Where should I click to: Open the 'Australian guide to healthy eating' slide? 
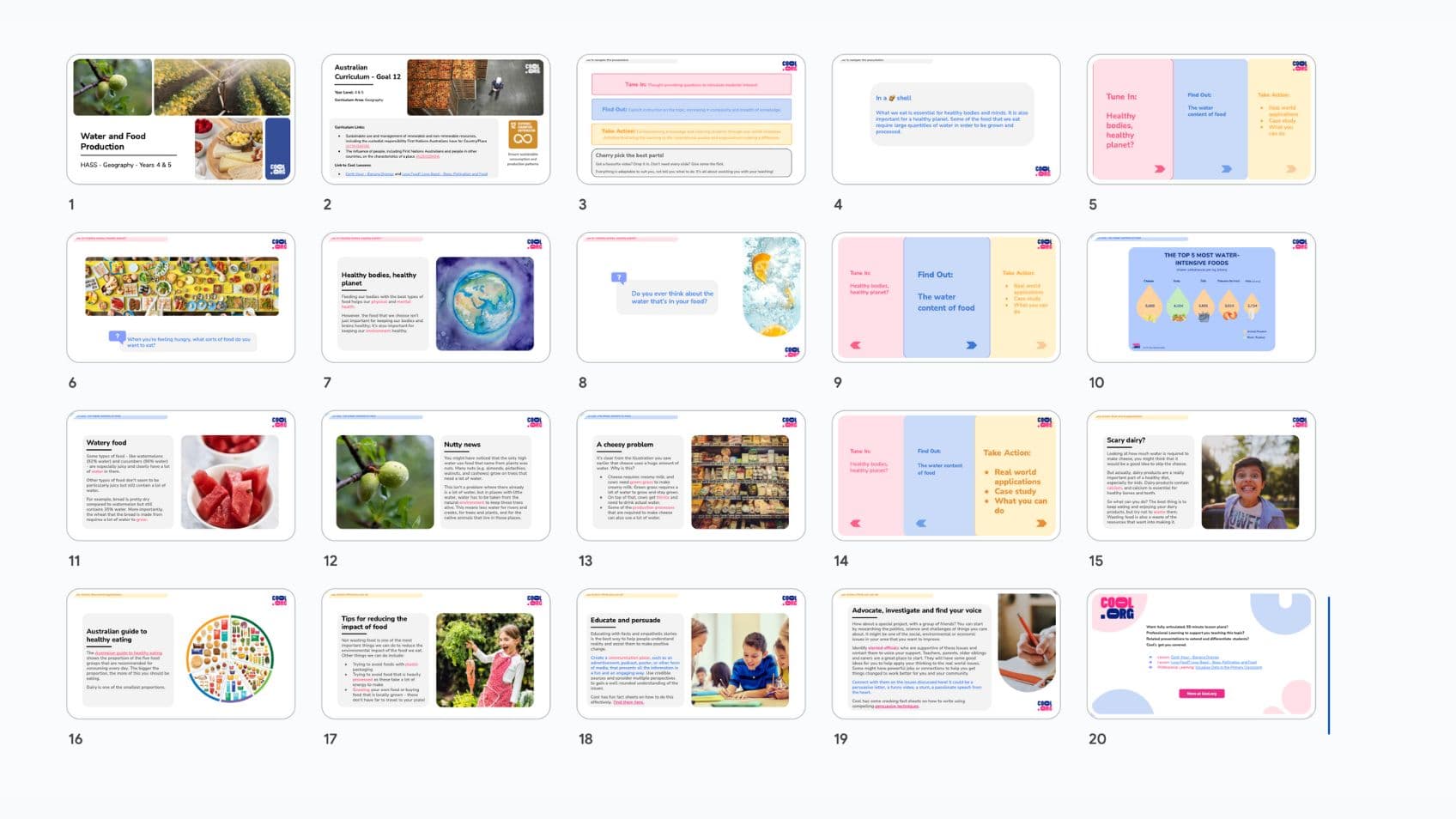click(180, 653)
